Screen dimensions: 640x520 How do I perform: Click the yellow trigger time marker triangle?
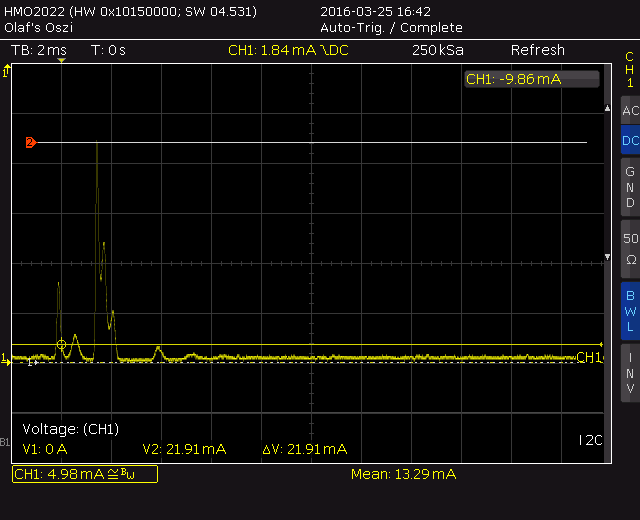(x=61, y=61)
